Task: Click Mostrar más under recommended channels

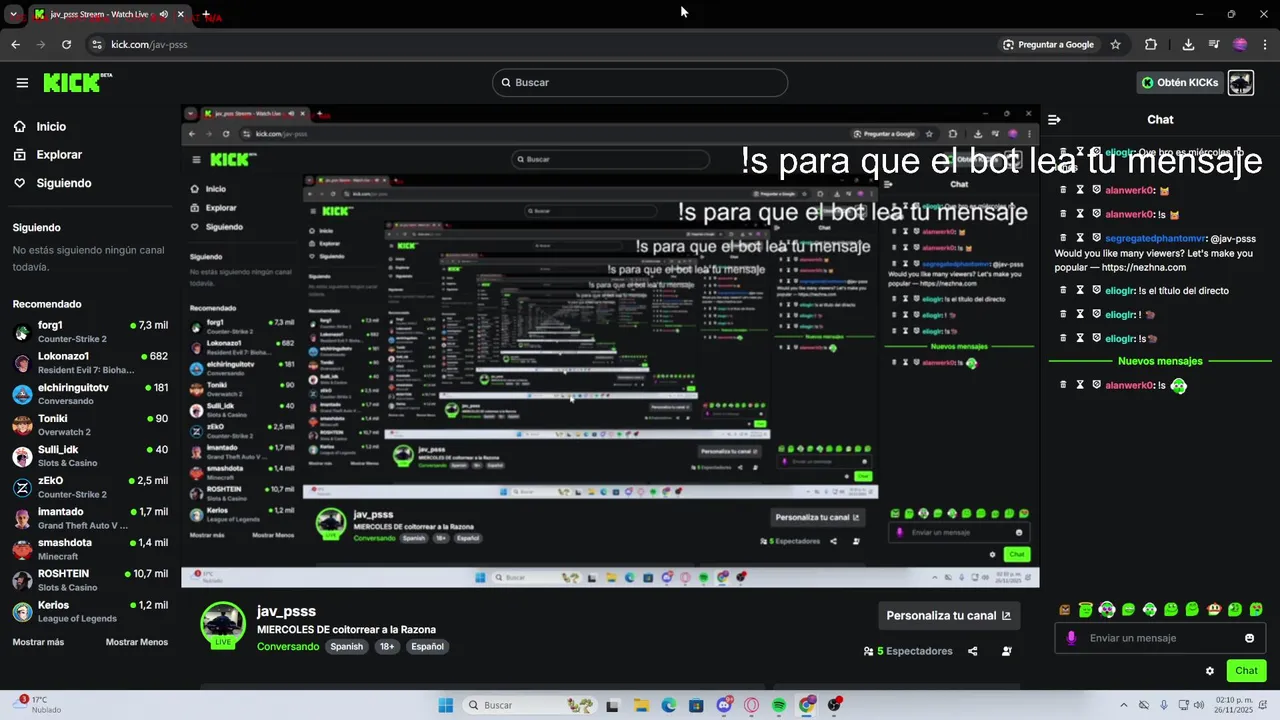Action: pos(38,642)
